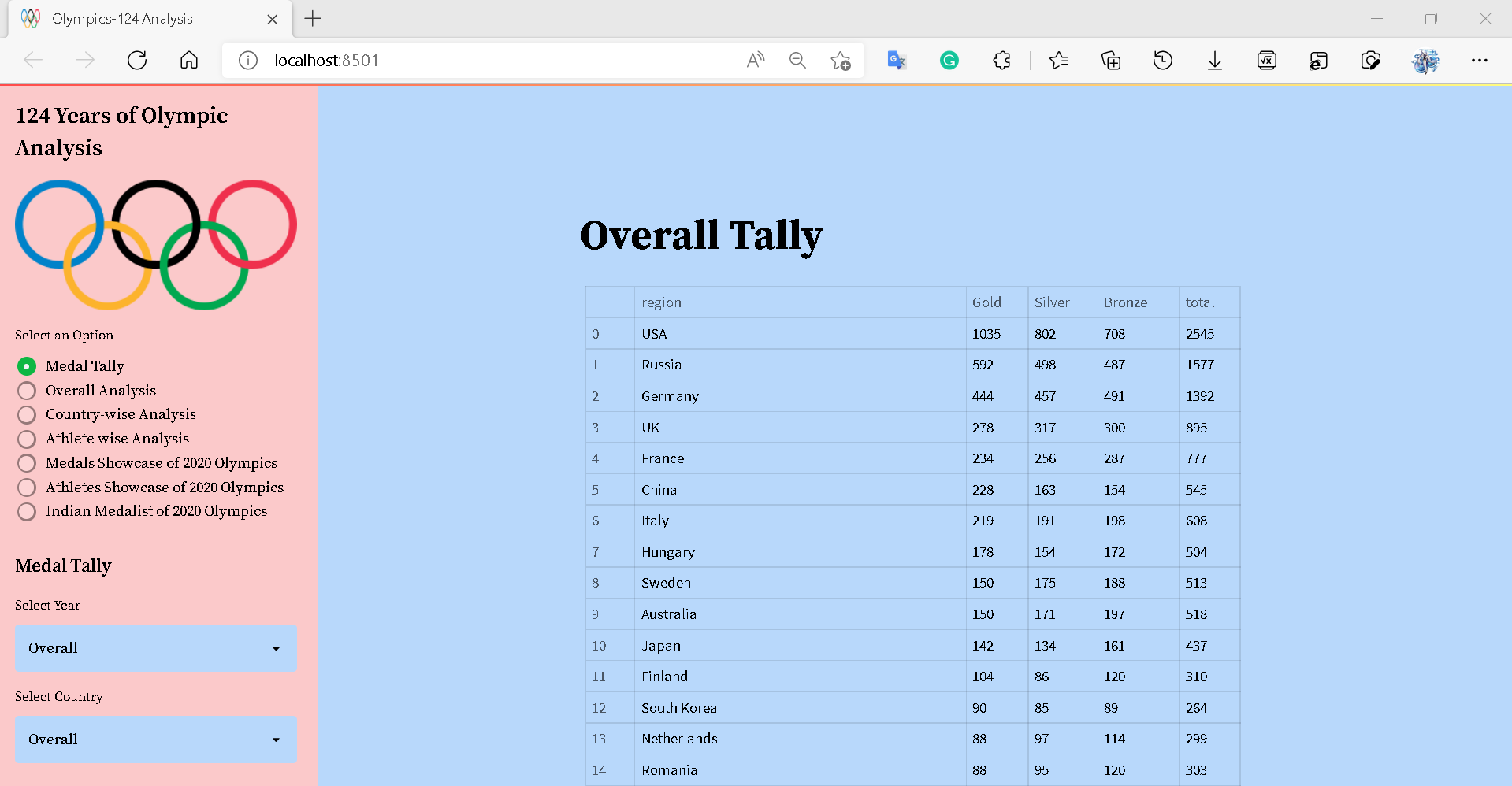Open the Extensions puzzle icon
Screen dimensions: 1512x786
[1001, 60]
